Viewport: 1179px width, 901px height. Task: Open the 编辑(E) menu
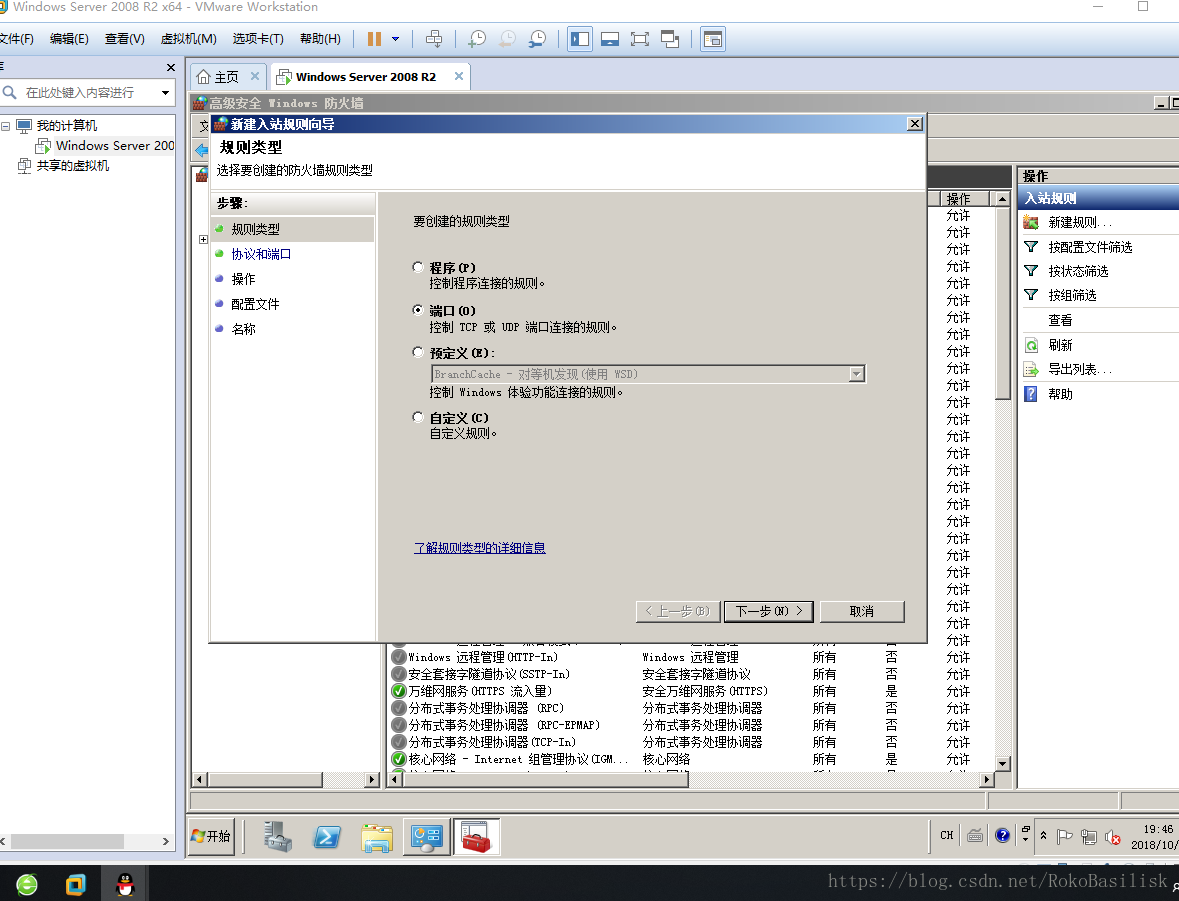point(69,39)
